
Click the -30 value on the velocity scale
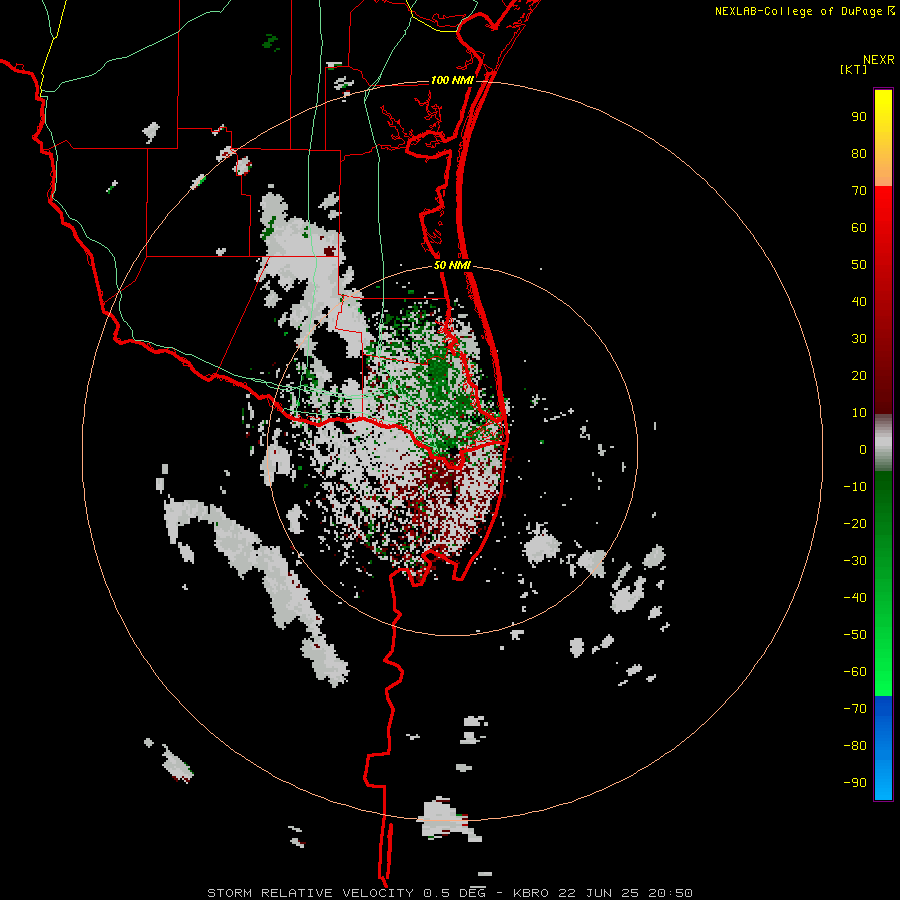[x=855, y=561]
